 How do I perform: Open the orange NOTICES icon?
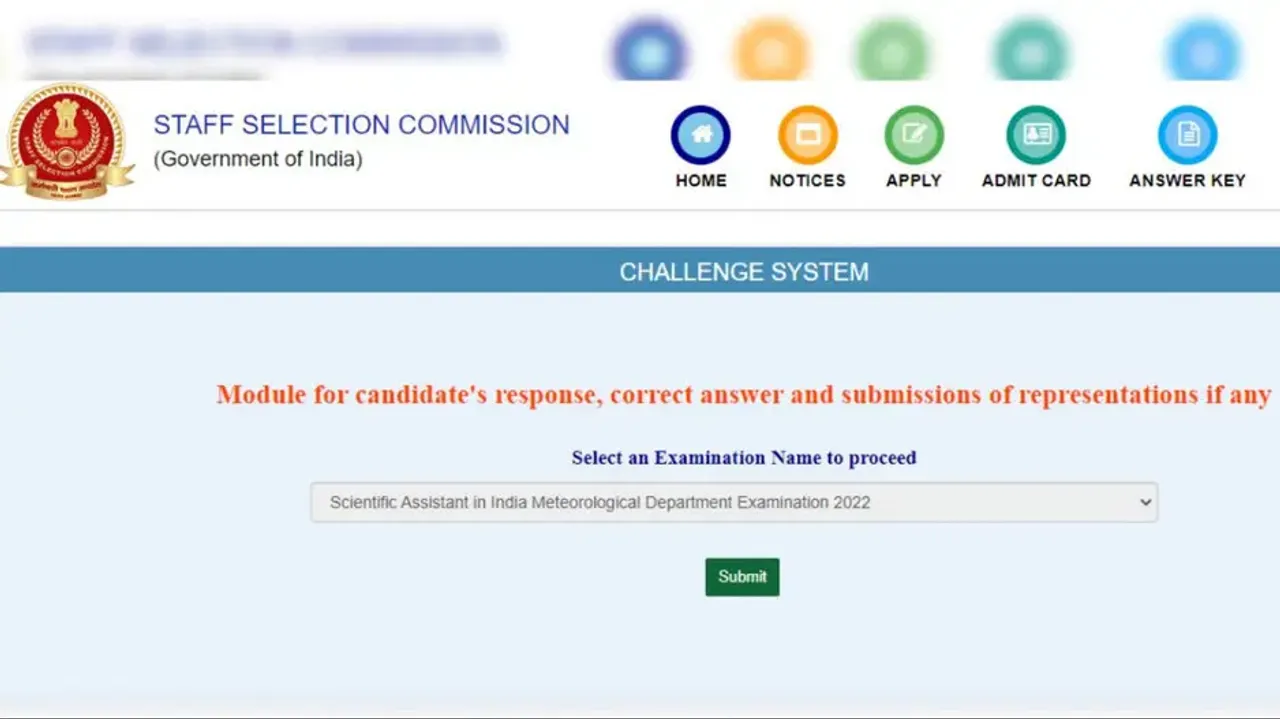tap(807, 135)
